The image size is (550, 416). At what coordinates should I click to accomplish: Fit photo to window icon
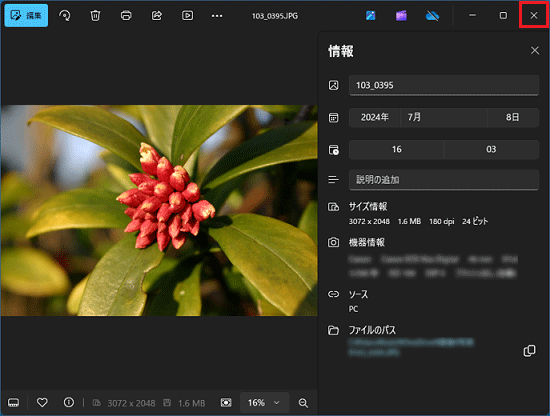tap(226, 403)
